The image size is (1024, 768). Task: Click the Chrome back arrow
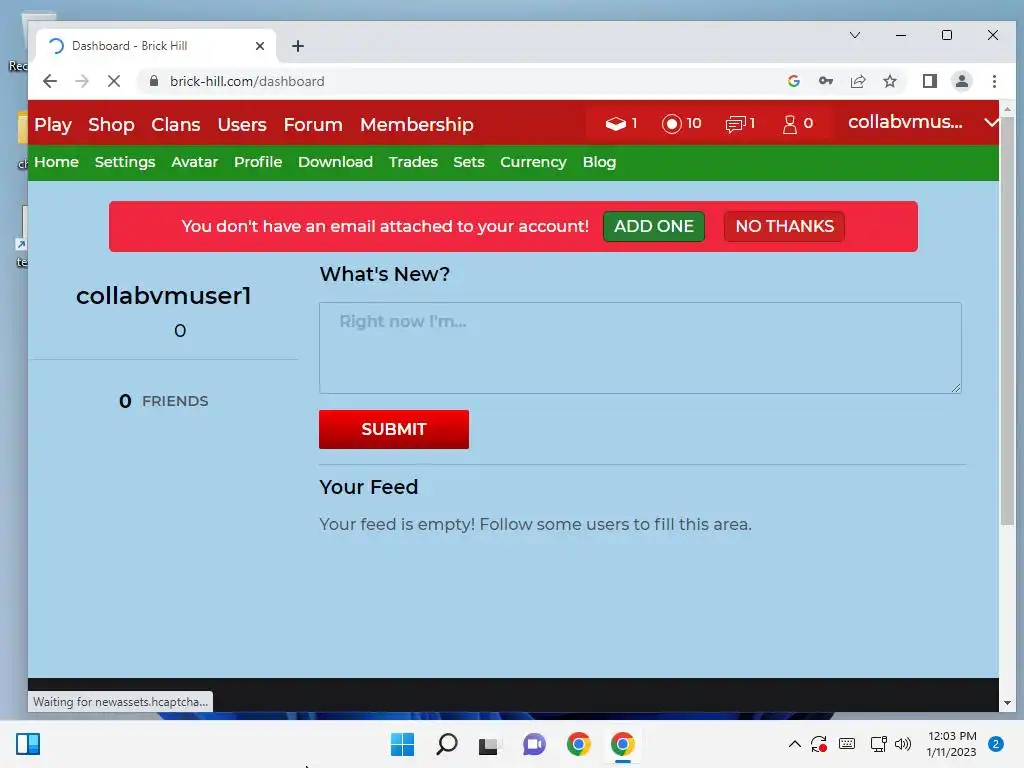click(50, 81)
